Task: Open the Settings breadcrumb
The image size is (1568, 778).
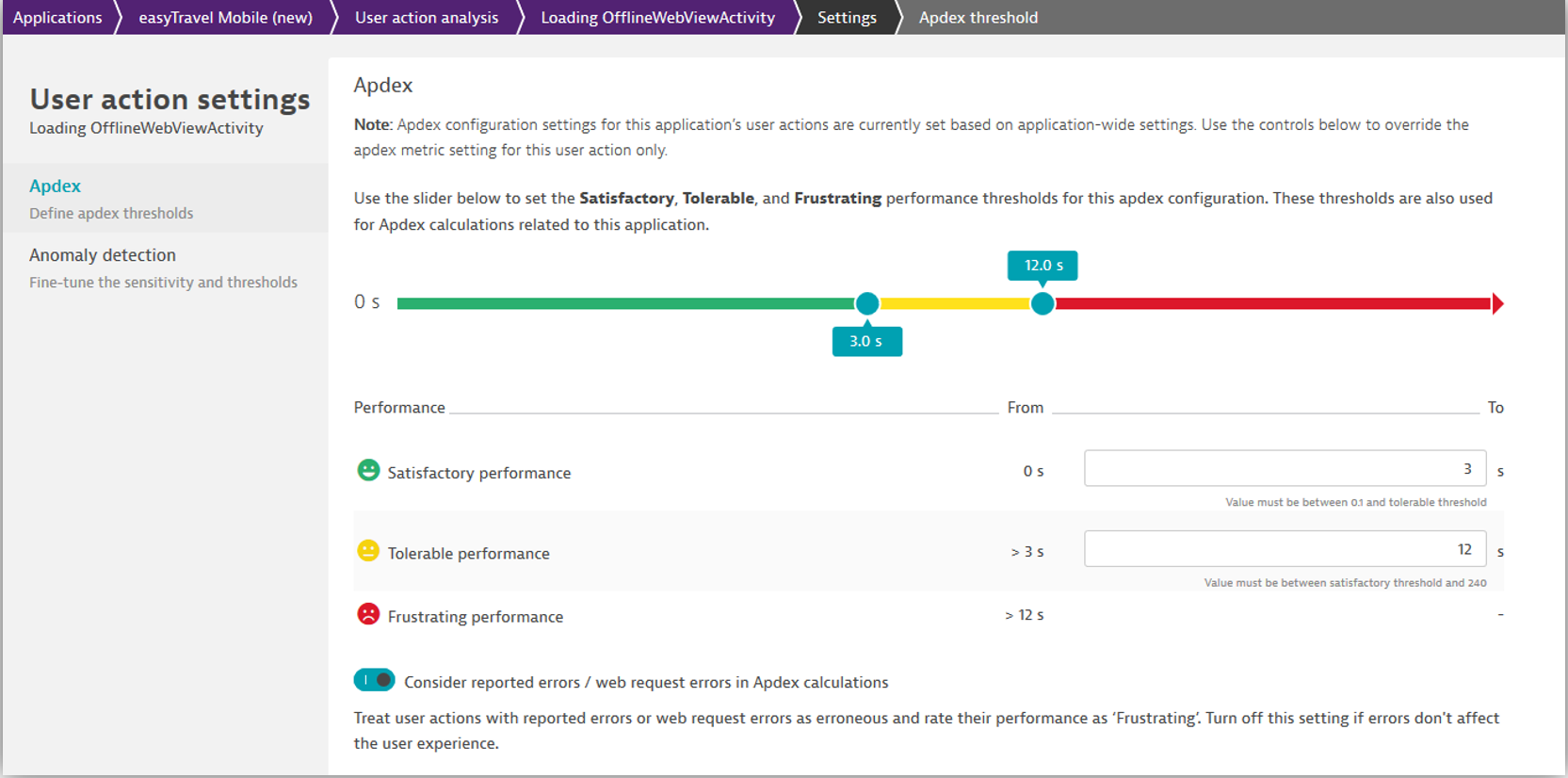Action: pos(847,17)
